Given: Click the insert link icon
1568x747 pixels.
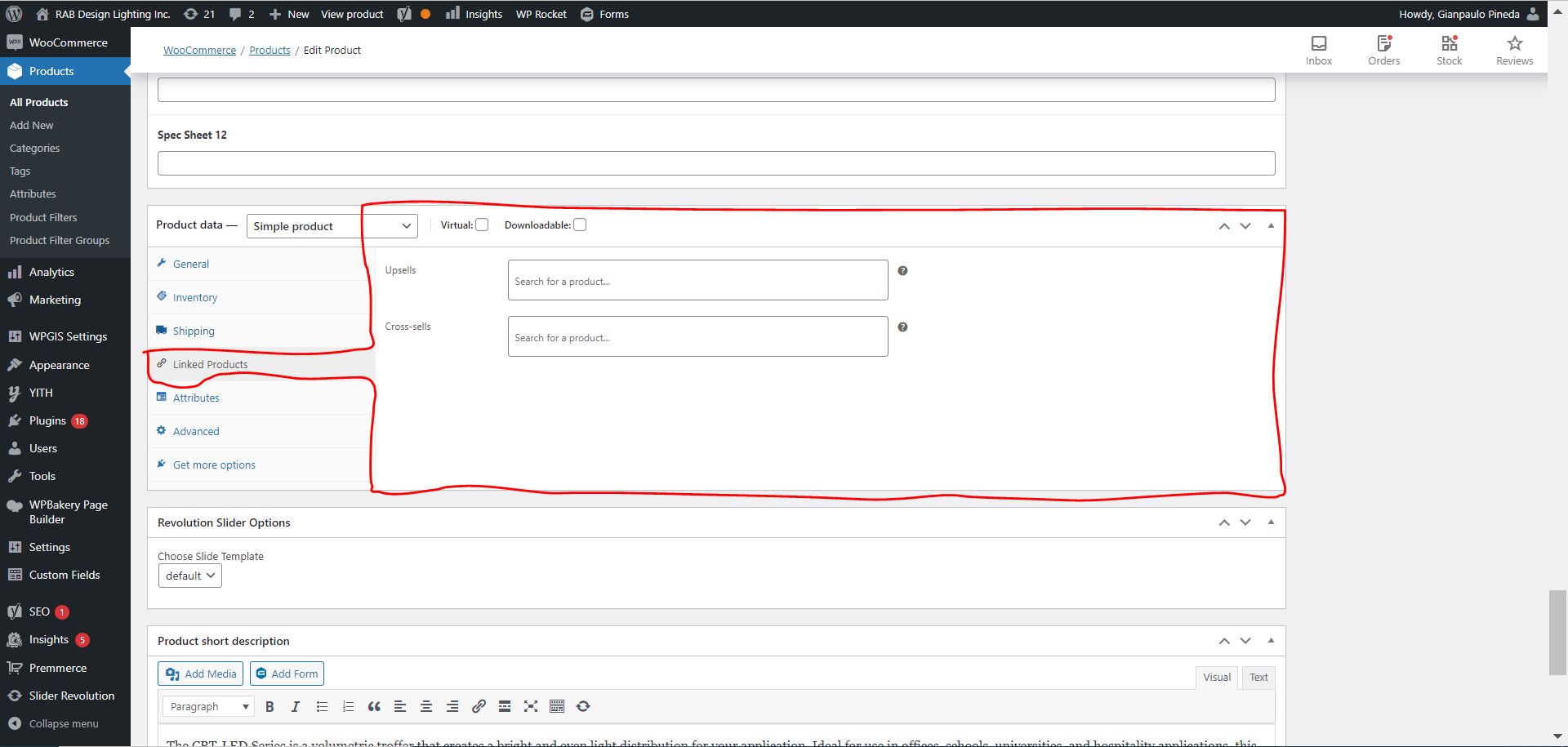Looking at the screenshot, I should (479, 707).
